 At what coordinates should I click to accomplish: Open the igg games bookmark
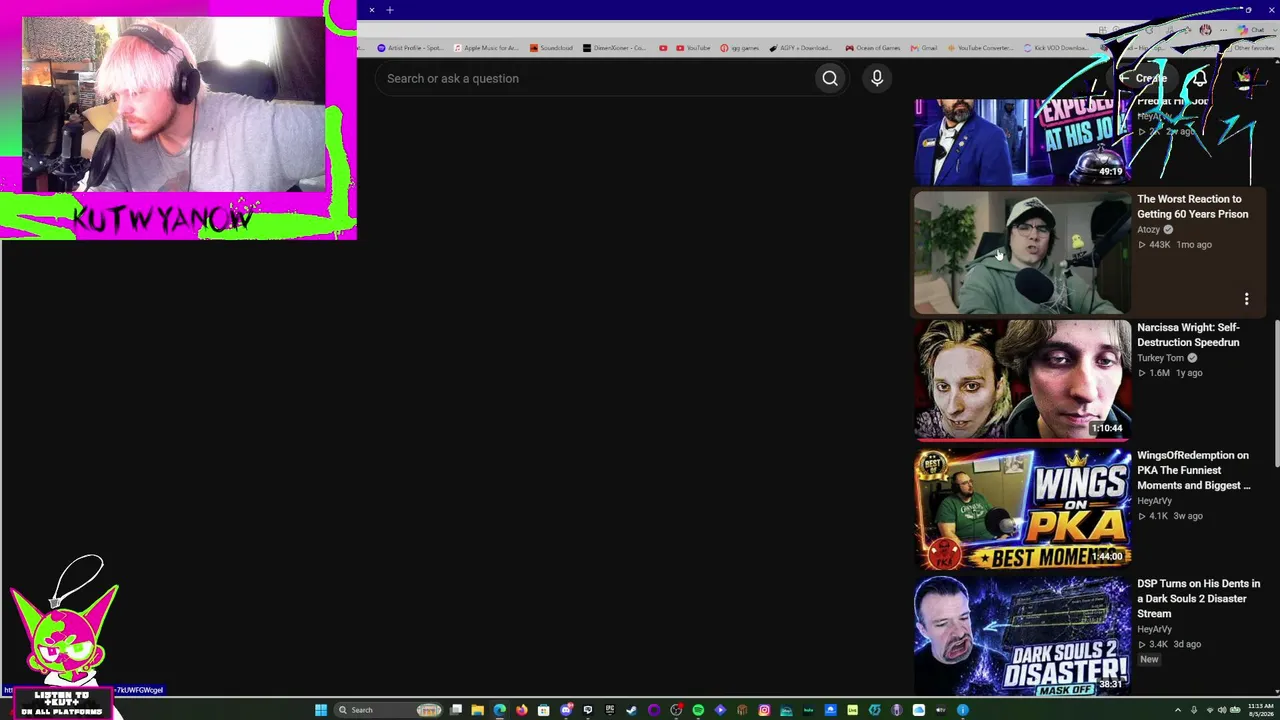[x=739, y=48]
